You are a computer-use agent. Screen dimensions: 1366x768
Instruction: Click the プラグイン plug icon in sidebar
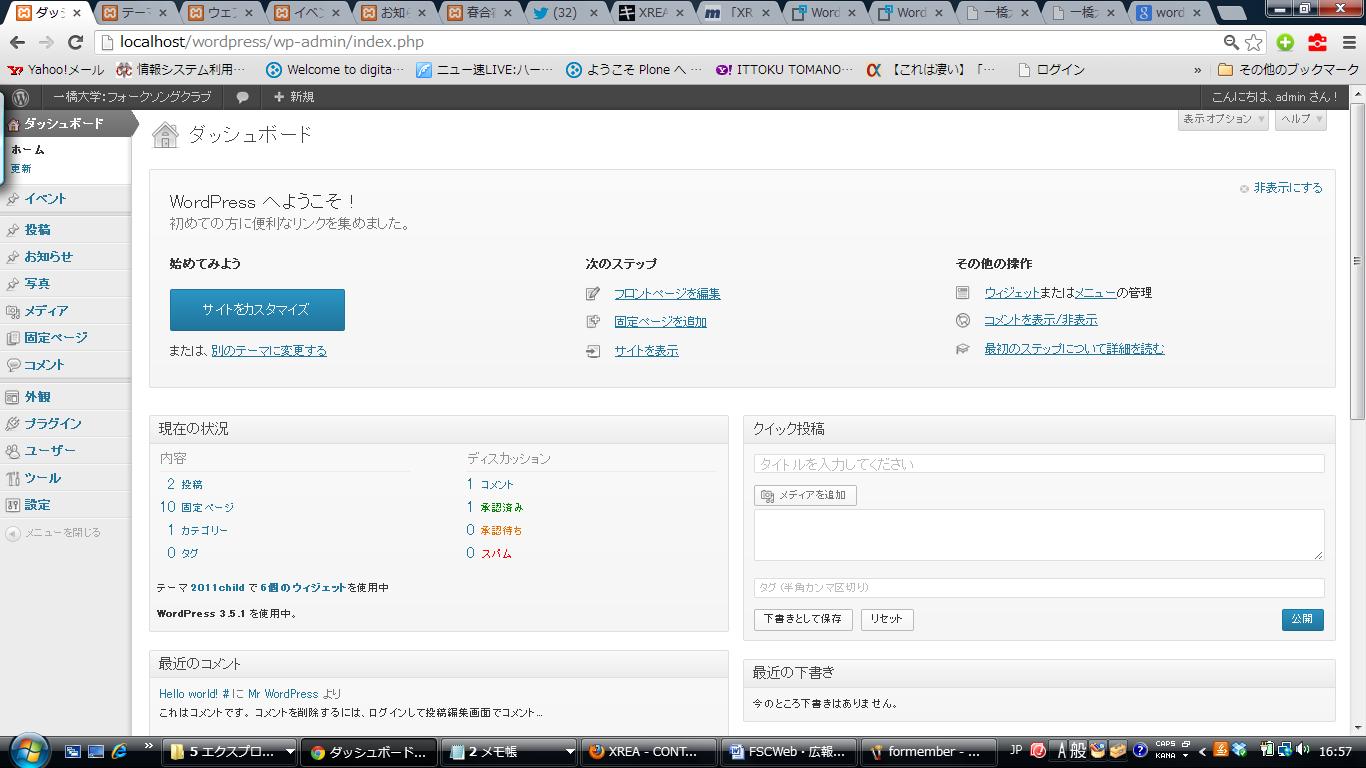point(13,424)
